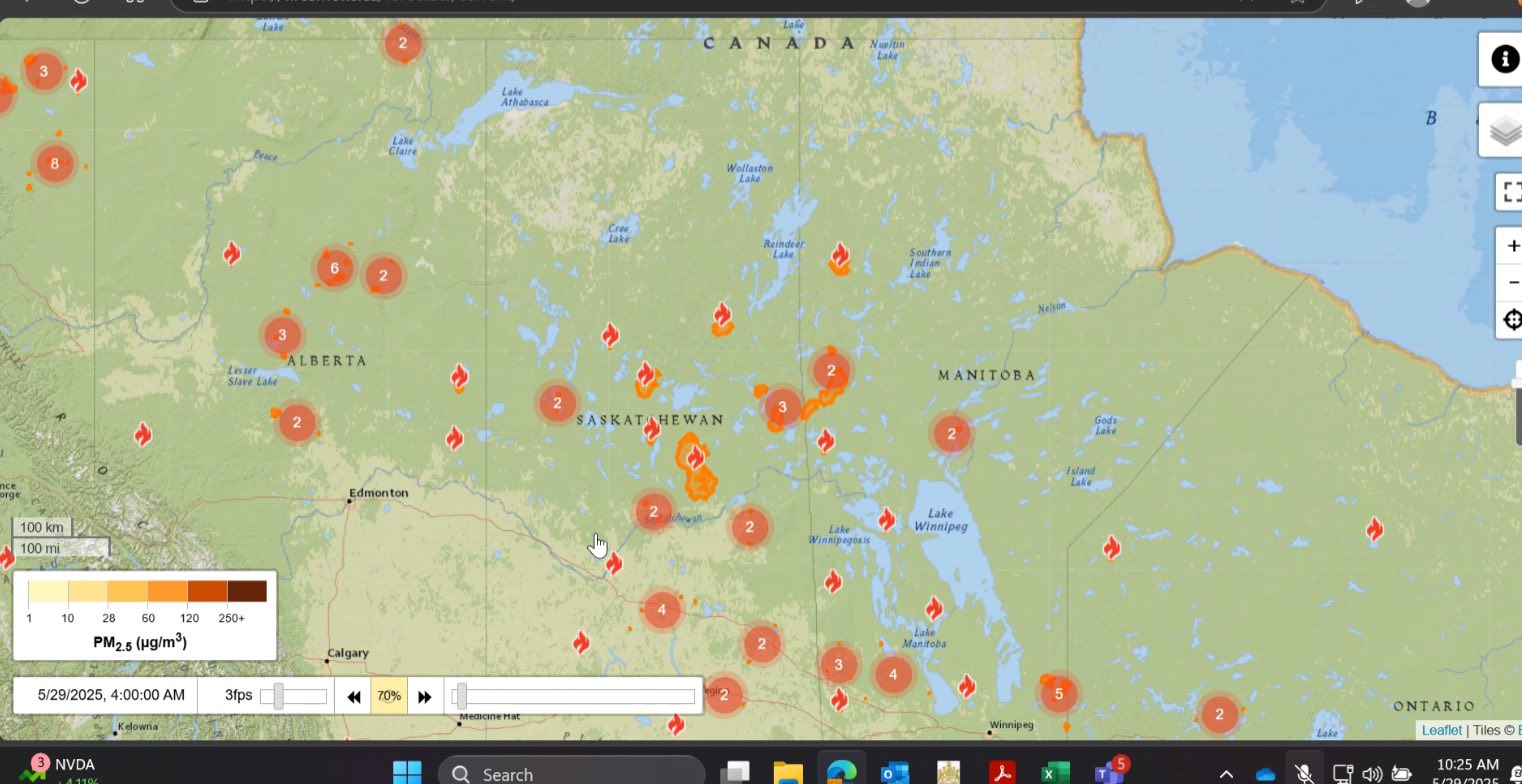Screen dimensions: 1522x784
Task: Switch to Microsoft Edge on taskbar
Action: click(x=841, y=773)
